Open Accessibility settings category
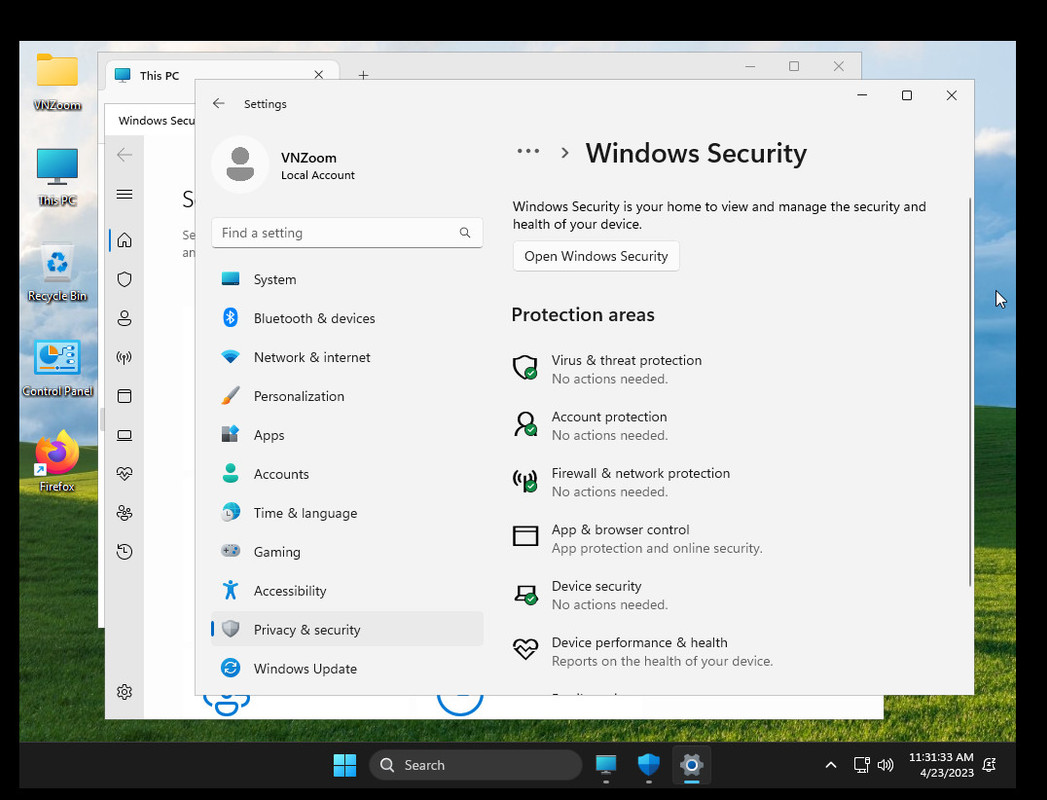This screenshot has height=800, width=1047. 347,591
